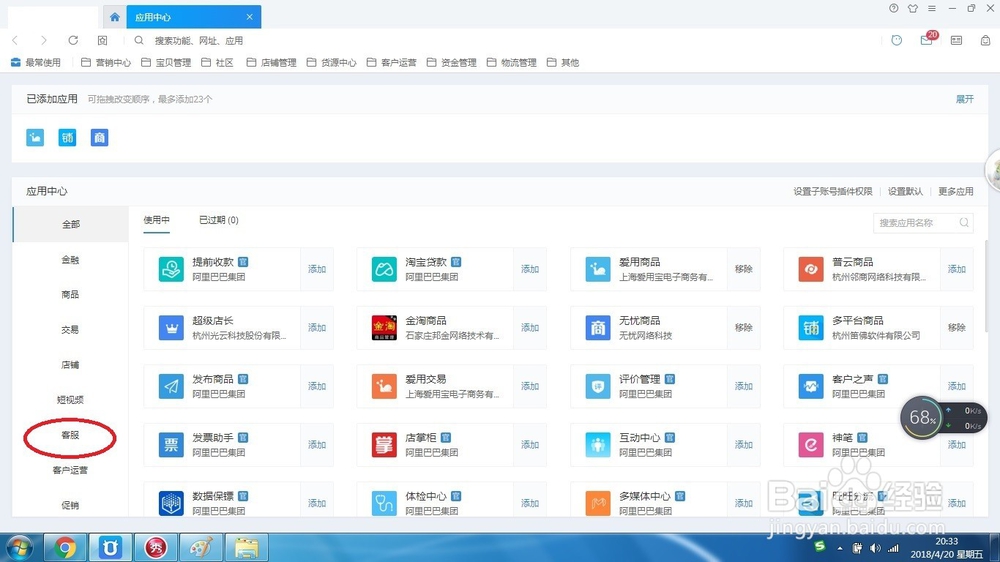Viewport: 1000px width, 562px height.
Task: Open the 资金管理 bookmark folder
Action: [x=452, y=63]
